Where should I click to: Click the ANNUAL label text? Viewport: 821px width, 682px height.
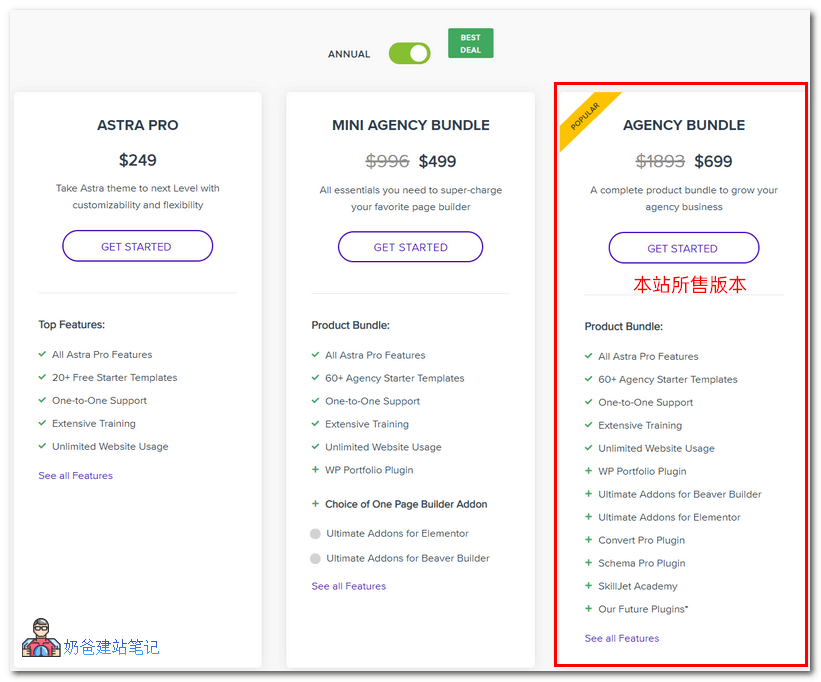tap(349, 54)
